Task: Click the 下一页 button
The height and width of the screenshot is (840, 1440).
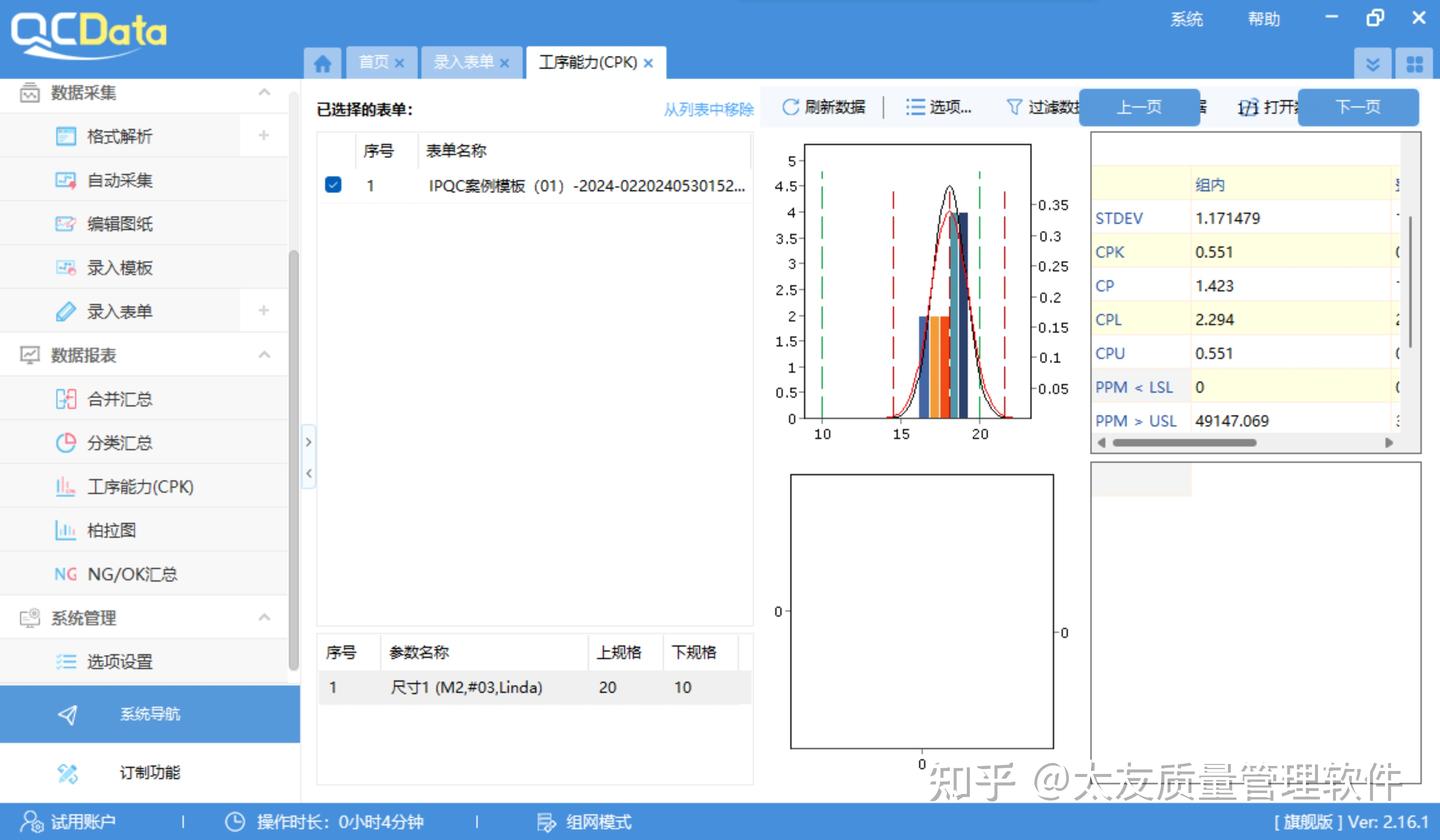Action: click(x=1358, y=107)
